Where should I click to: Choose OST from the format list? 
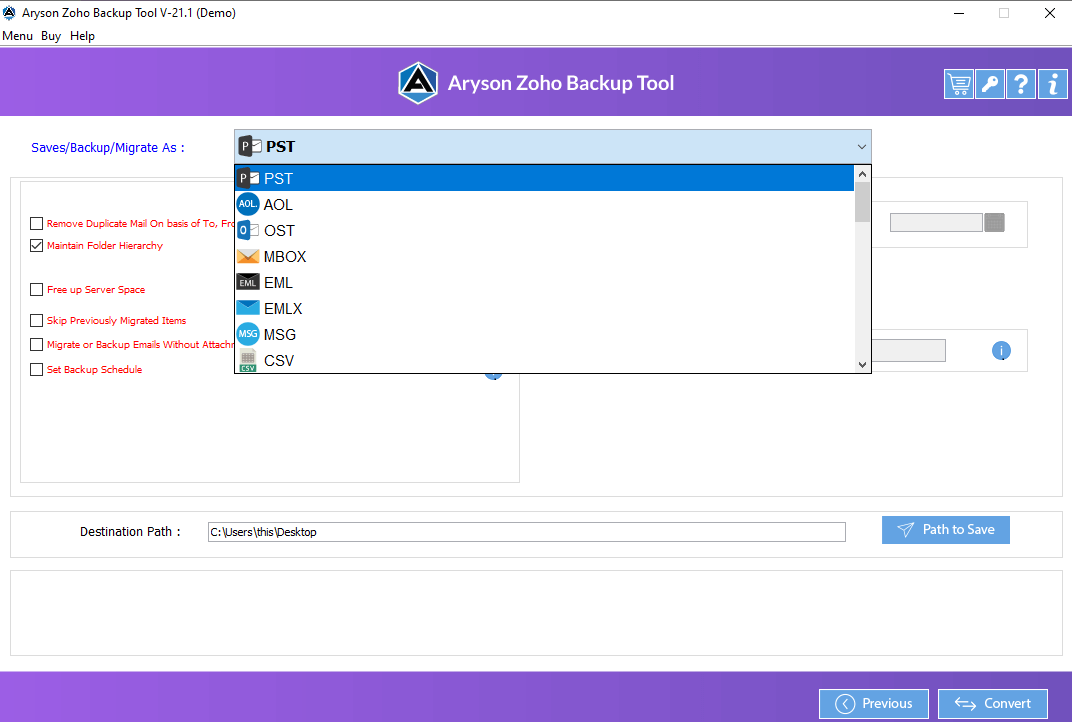pos(545,230)
